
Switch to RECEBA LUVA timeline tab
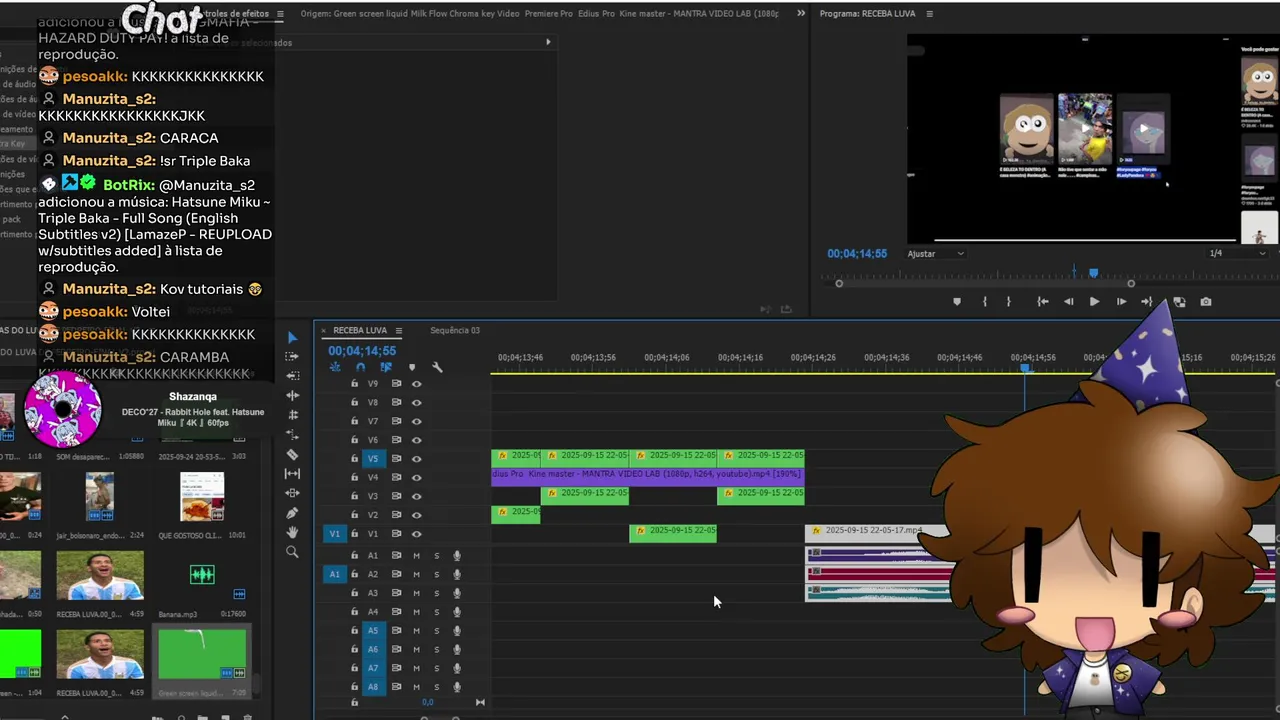tap(359, 331)
